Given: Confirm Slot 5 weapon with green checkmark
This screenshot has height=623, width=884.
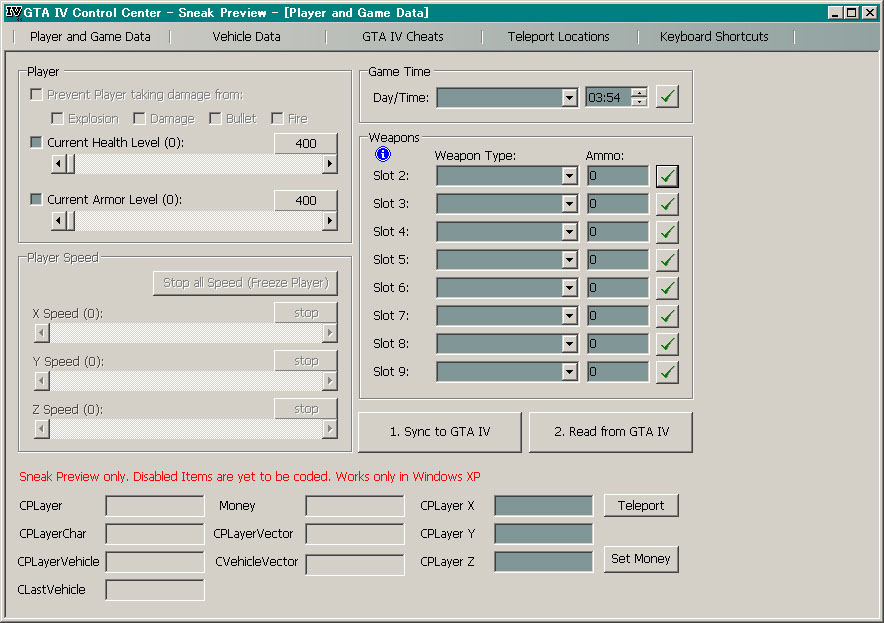Looking at the screenshot, I should click(667, 260).
